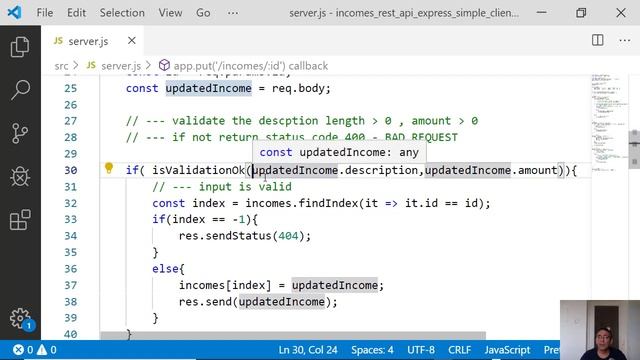Click isValidationOk on line 30
This screenshot has width=640, height=360.
coord(198,170)
